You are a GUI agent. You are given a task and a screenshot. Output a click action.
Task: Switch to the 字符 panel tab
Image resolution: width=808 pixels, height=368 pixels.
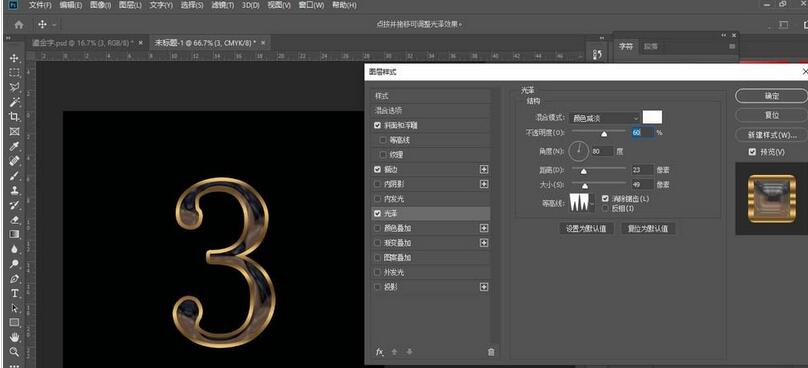click(626, 46)
